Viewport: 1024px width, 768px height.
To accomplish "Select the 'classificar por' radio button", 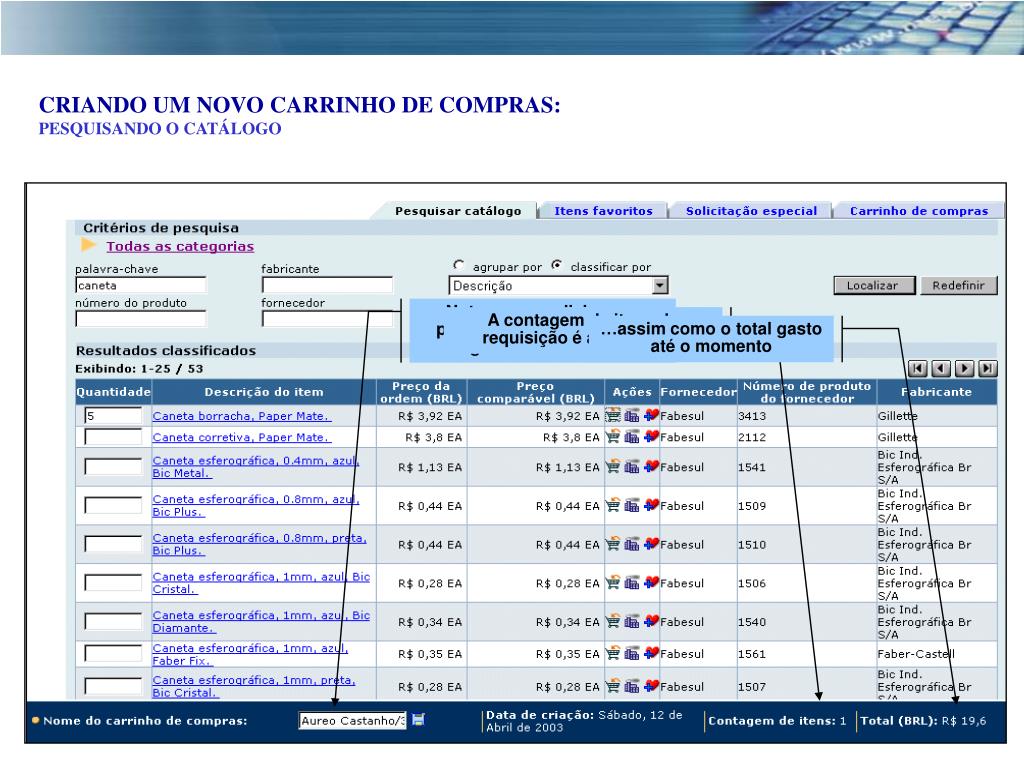I will [556, 265].
